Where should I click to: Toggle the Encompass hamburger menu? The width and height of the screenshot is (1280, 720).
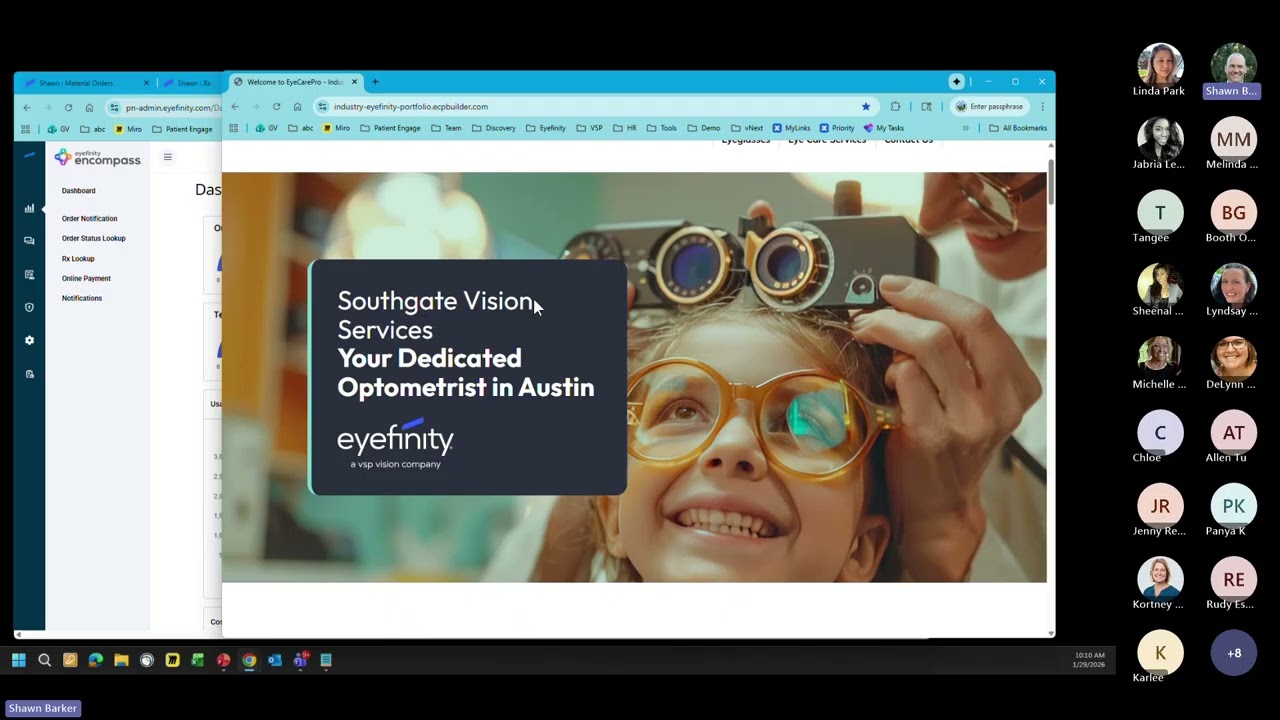pyautogui.click(x=168, y=157)
